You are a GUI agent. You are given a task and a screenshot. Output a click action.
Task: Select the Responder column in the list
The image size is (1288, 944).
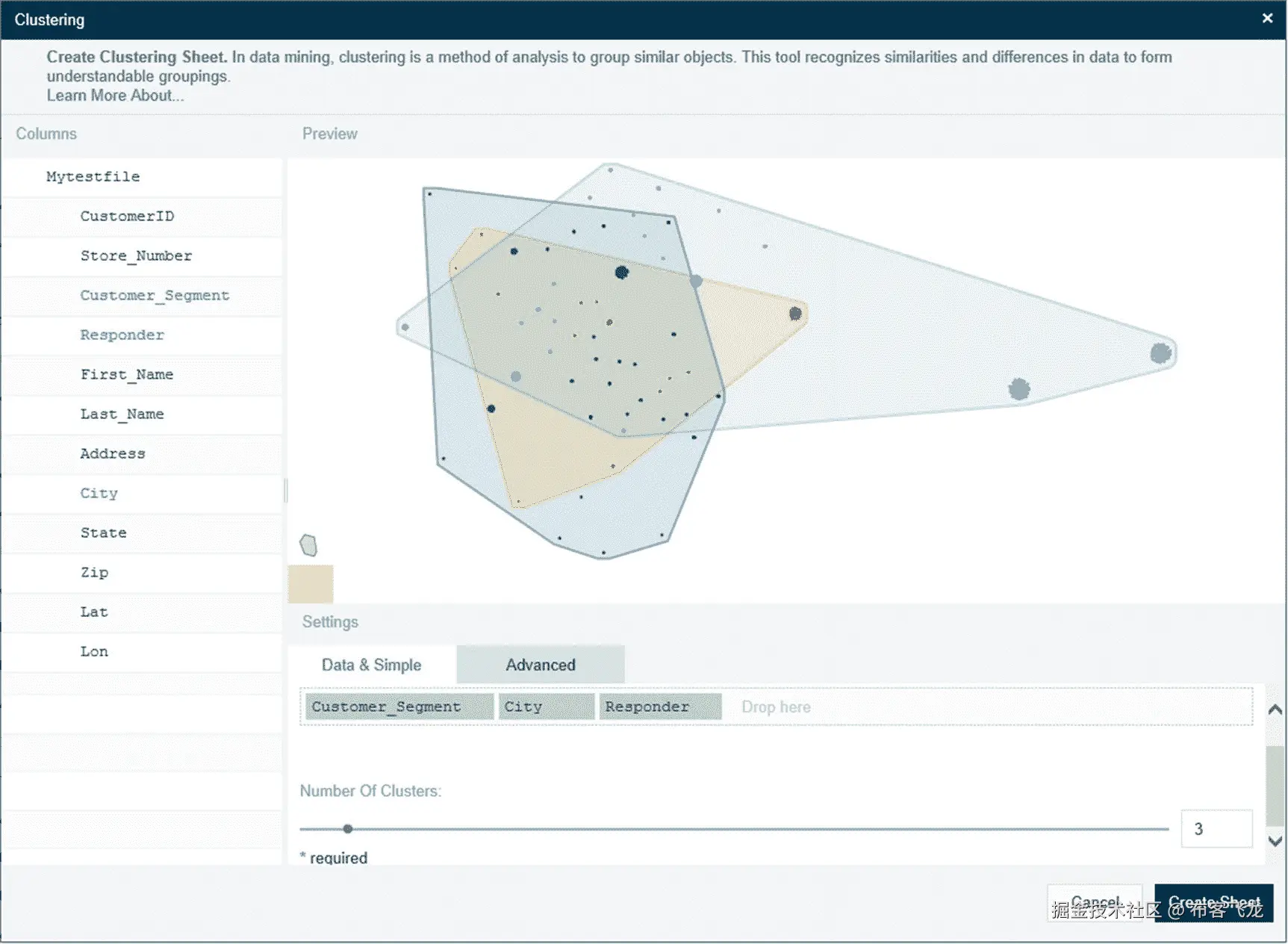[x=142, y=335]
